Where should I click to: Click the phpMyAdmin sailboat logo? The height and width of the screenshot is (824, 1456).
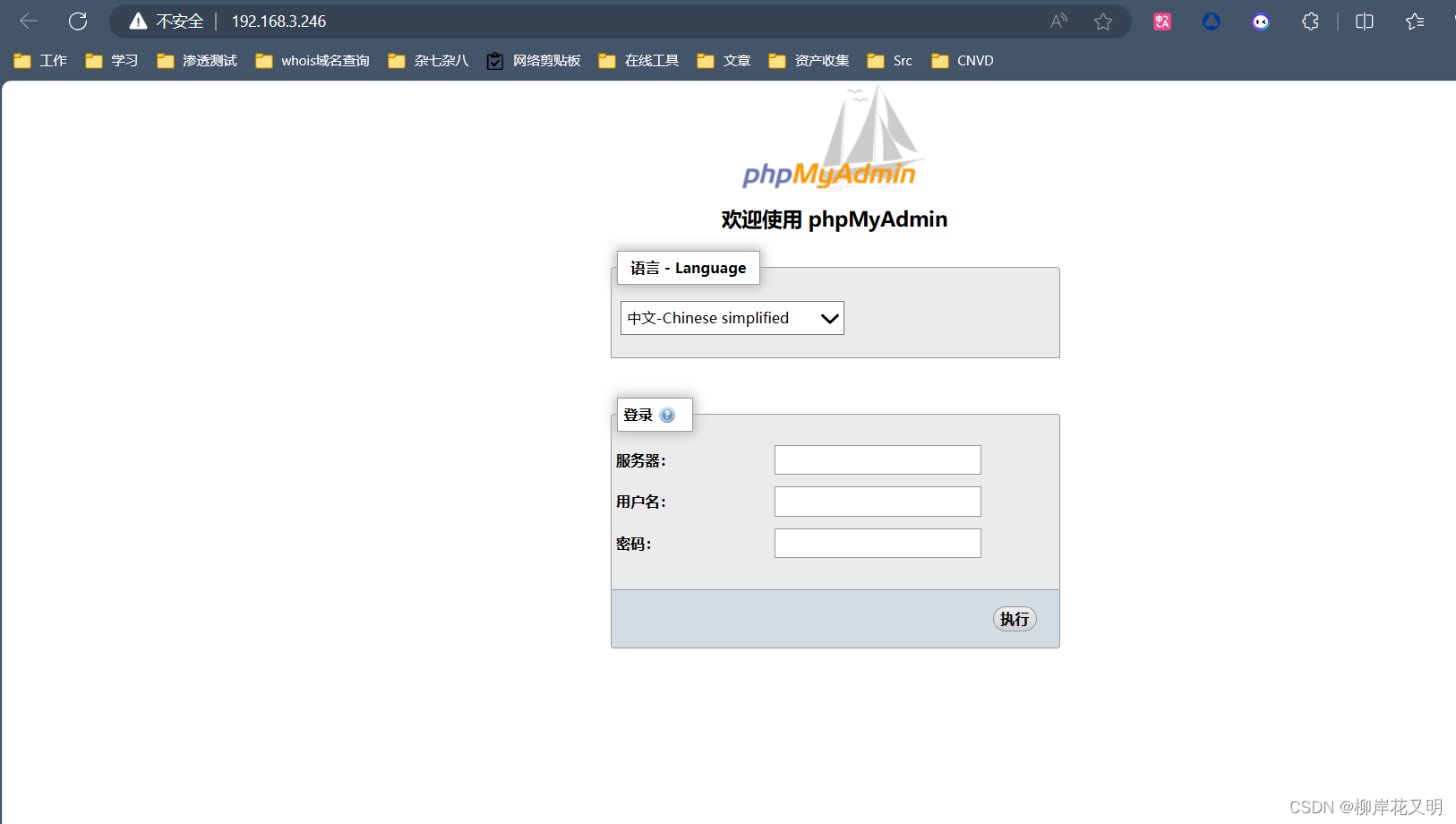833,139
